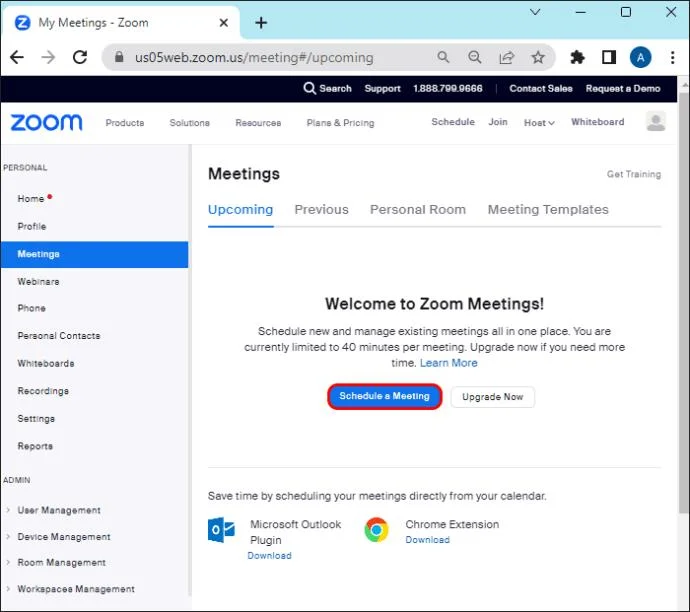Open the Personal Room tab

[418, 209]
